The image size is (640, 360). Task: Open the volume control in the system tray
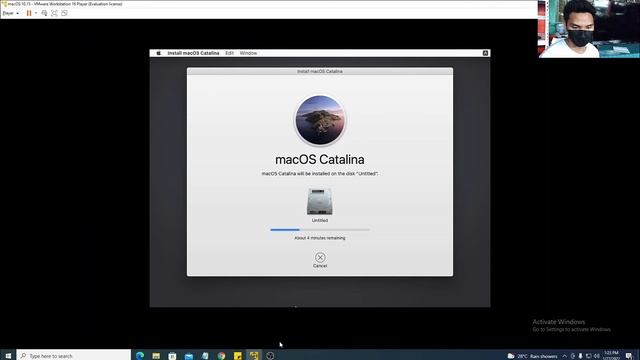click(x=596, y=356)
